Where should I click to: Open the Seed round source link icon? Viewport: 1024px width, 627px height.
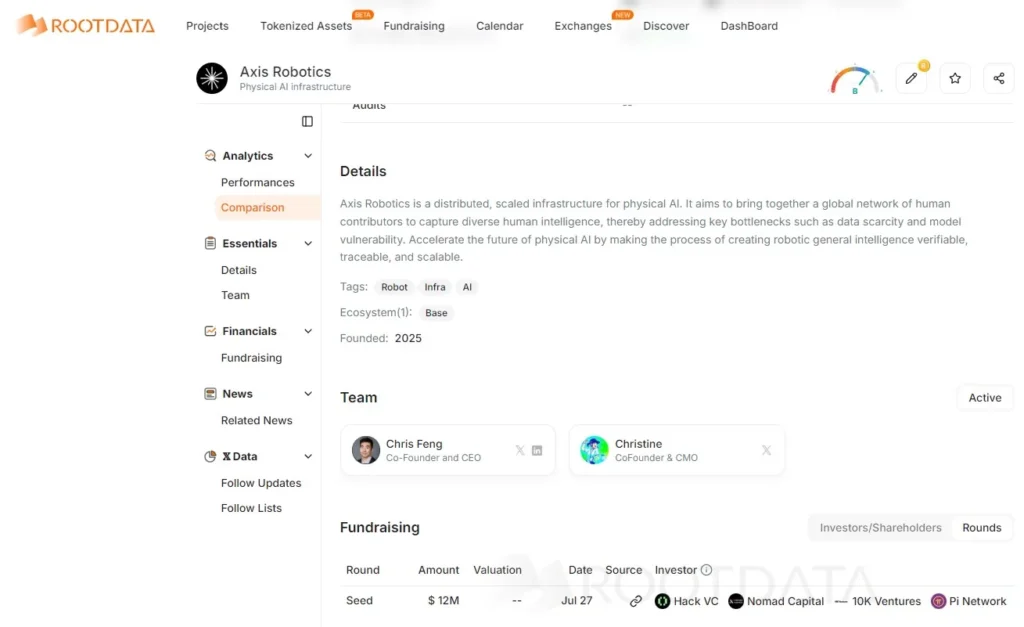(635, 601)
